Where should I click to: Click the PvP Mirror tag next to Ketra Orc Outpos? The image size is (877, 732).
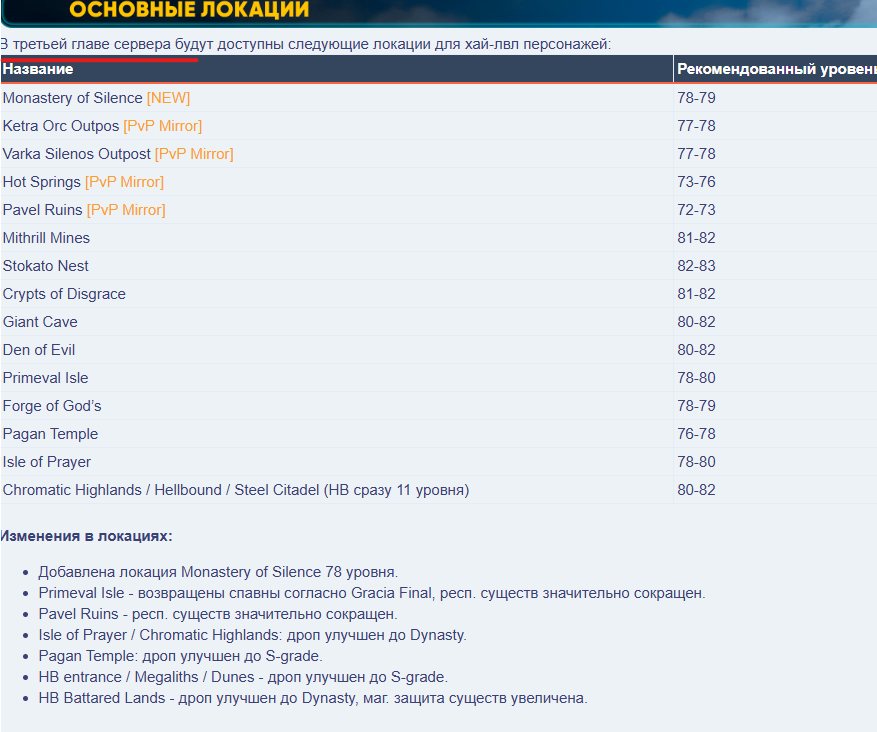(162, 126)
